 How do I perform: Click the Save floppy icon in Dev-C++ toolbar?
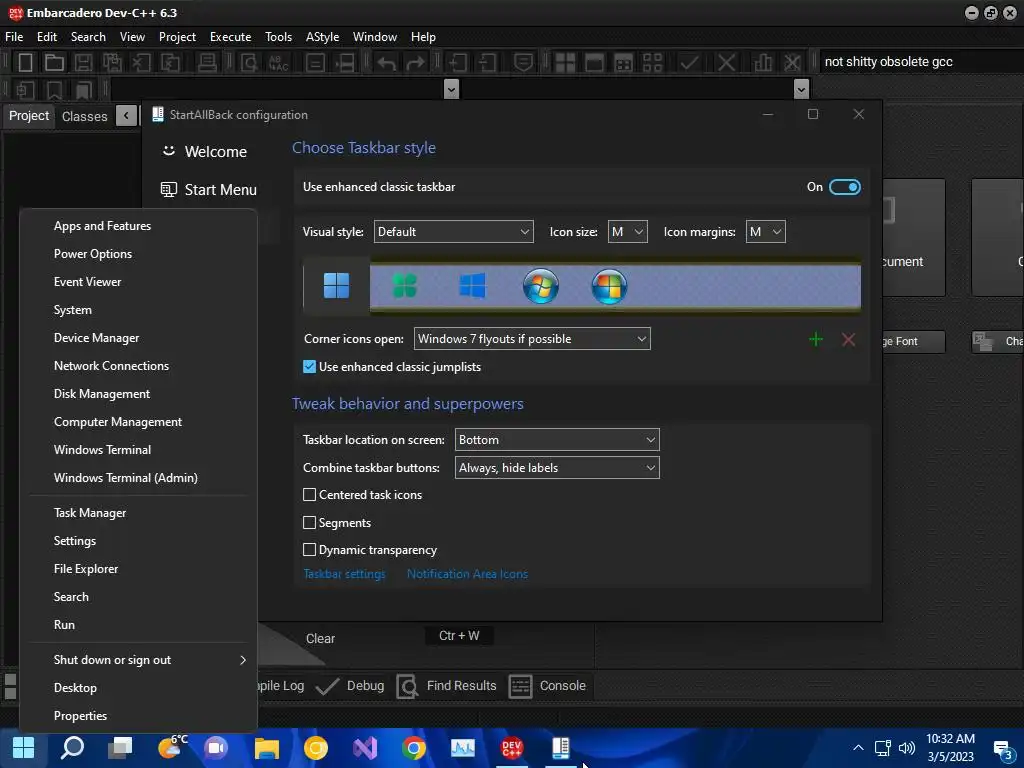[x=83, y=62]
